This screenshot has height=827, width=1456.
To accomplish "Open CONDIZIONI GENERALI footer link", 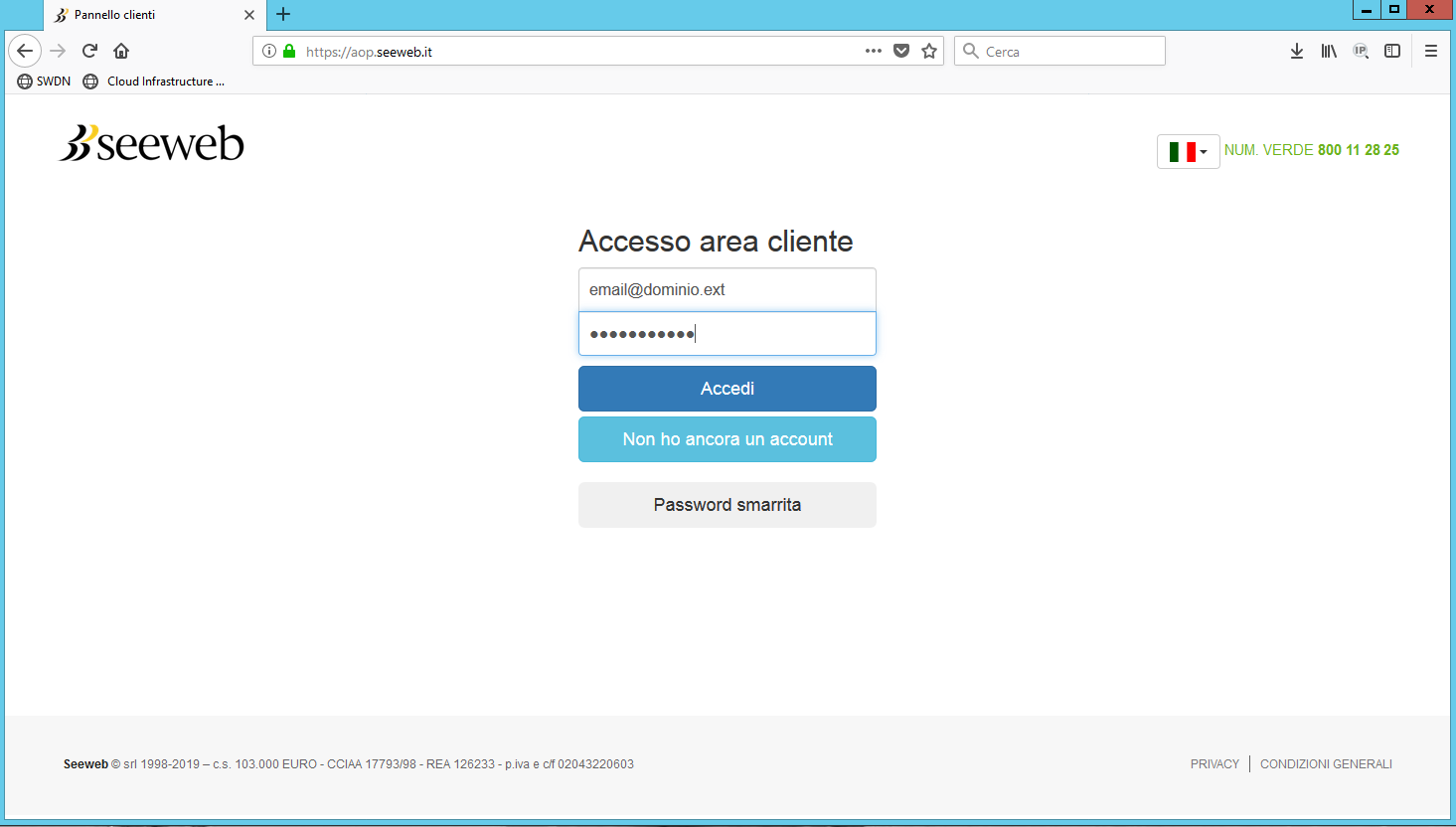I will click(1326, 764).
